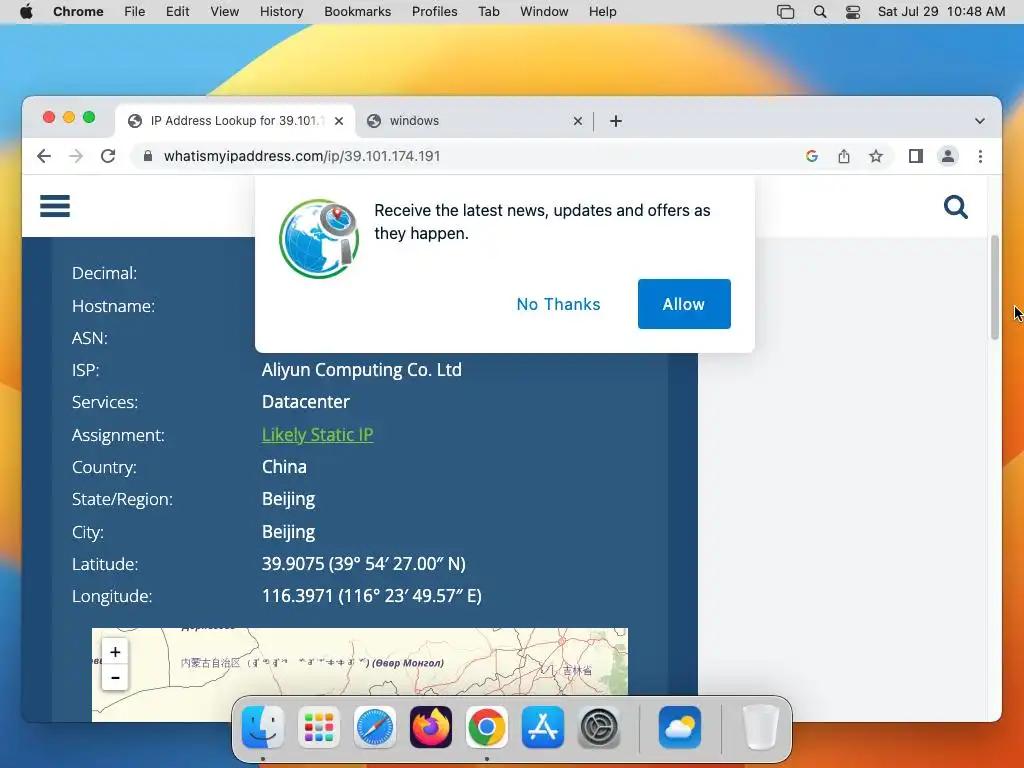Toggle Chrome side panel
Viewport: 1024px width, 768px height.
coord(916,156)
